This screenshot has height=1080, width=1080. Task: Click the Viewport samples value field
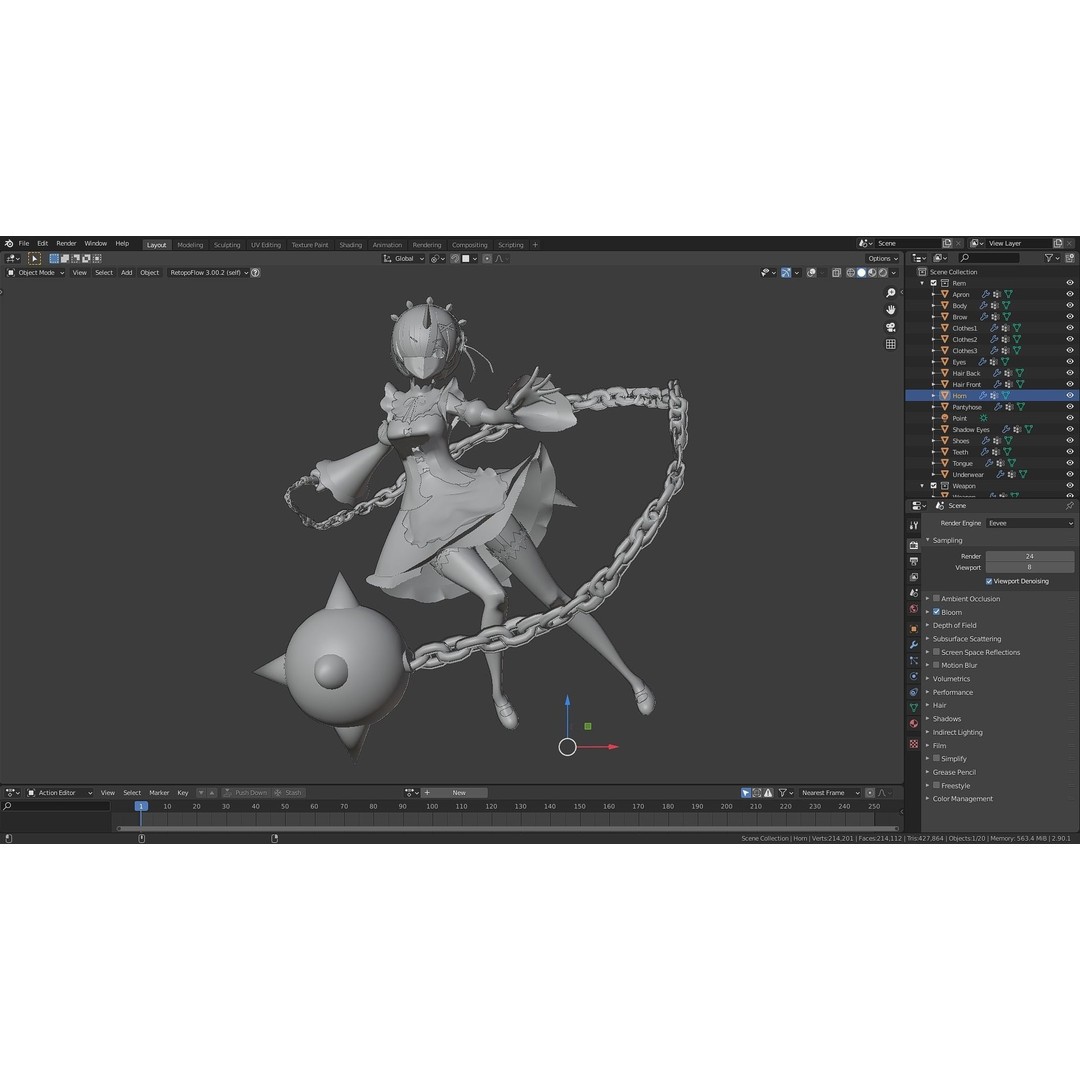(x=1030, y=568)
